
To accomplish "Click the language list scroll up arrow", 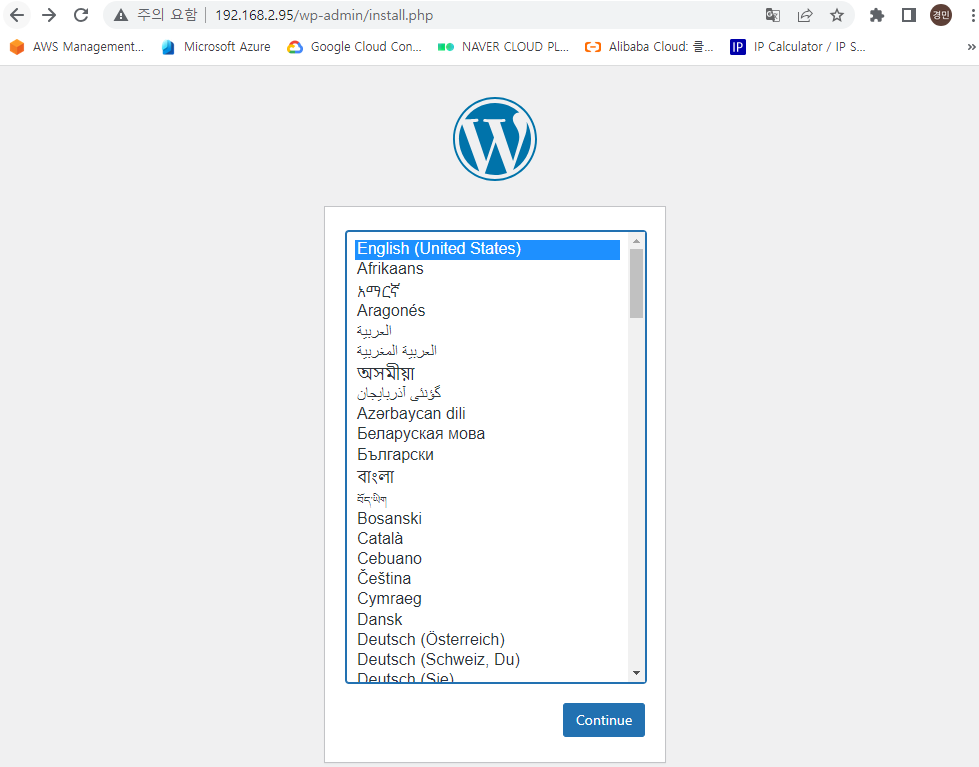I will coord(636,241).
